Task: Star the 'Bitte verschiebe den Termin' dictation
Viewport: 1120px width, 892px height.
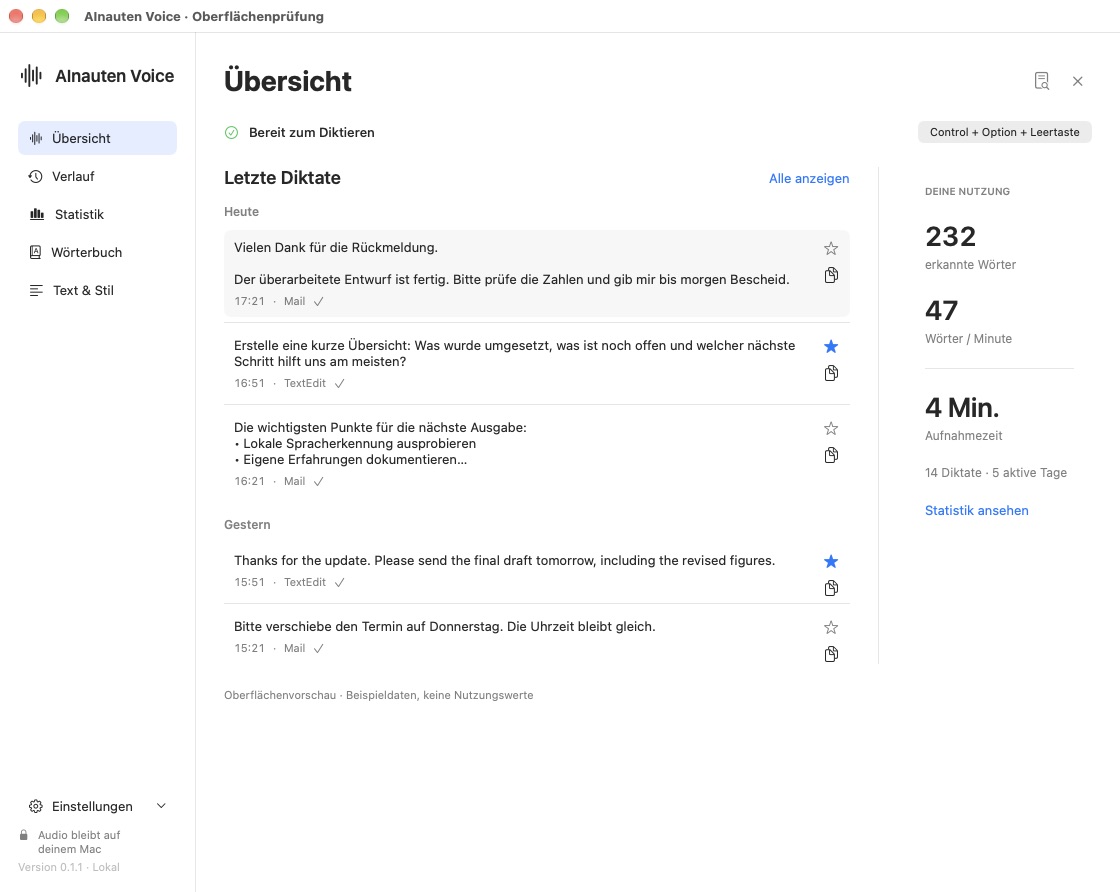Action: (x=831, y=628)
